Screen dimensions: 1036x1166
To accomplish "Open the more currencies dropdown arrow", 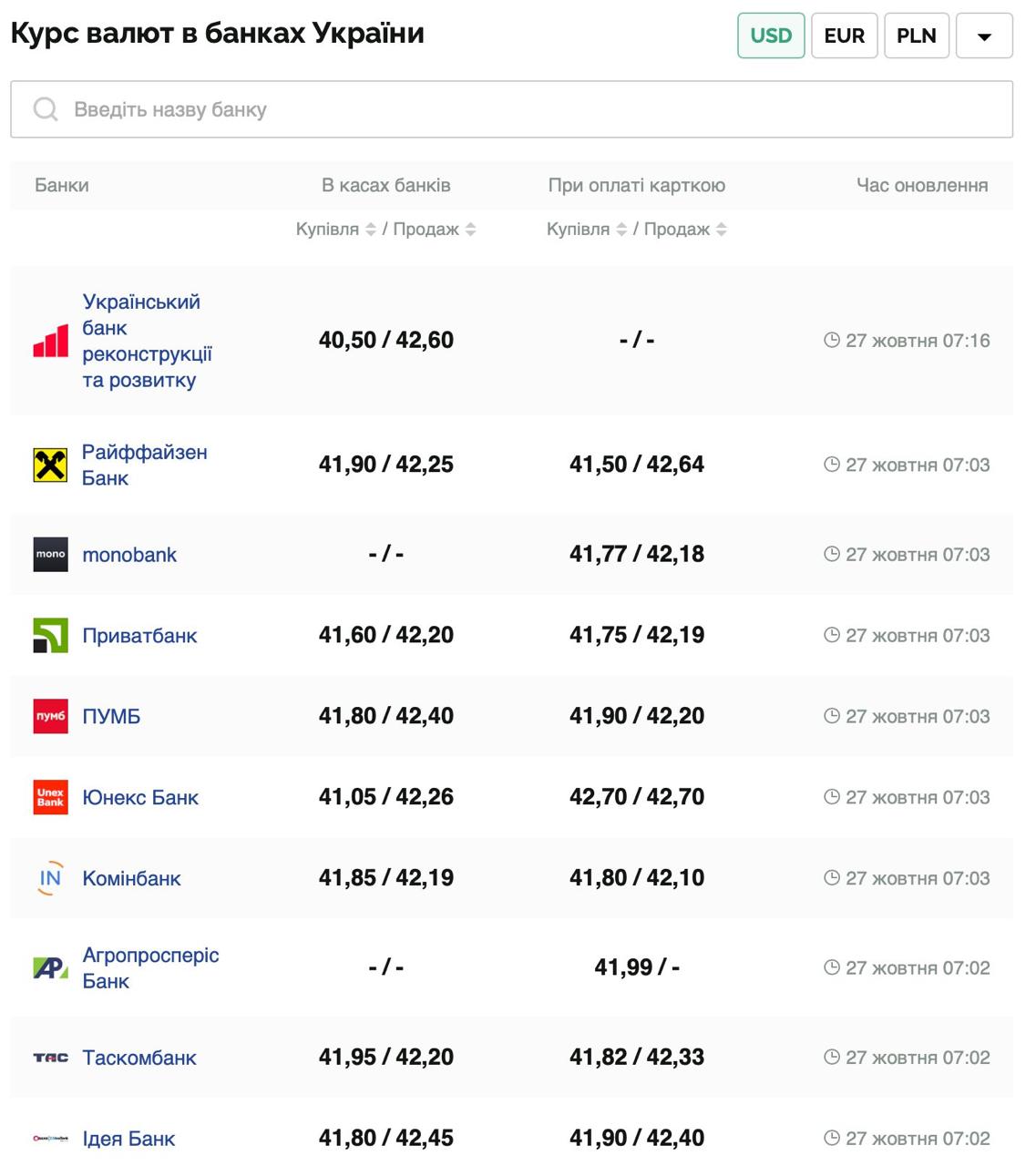I will click(x=984, y=36).
